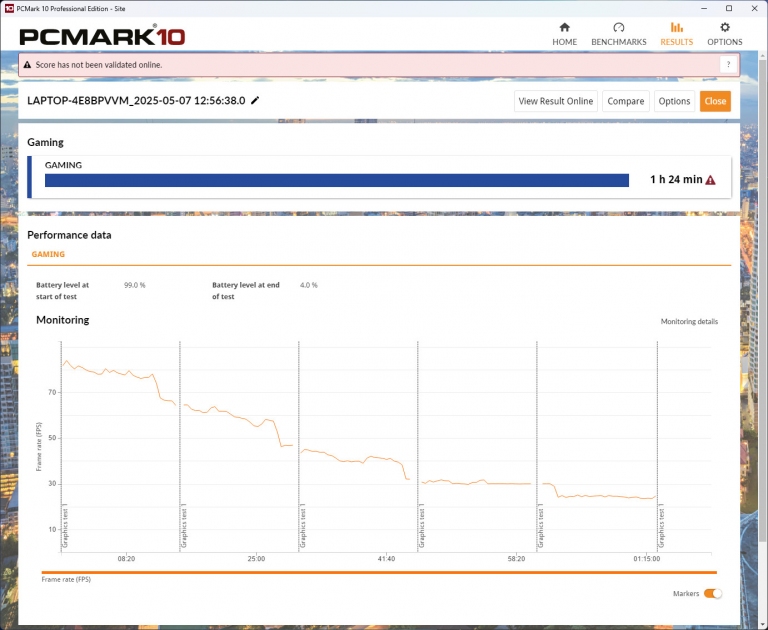Close the PCMark 10 window
This screenshot has height=630, width=768.
(754, 8)
